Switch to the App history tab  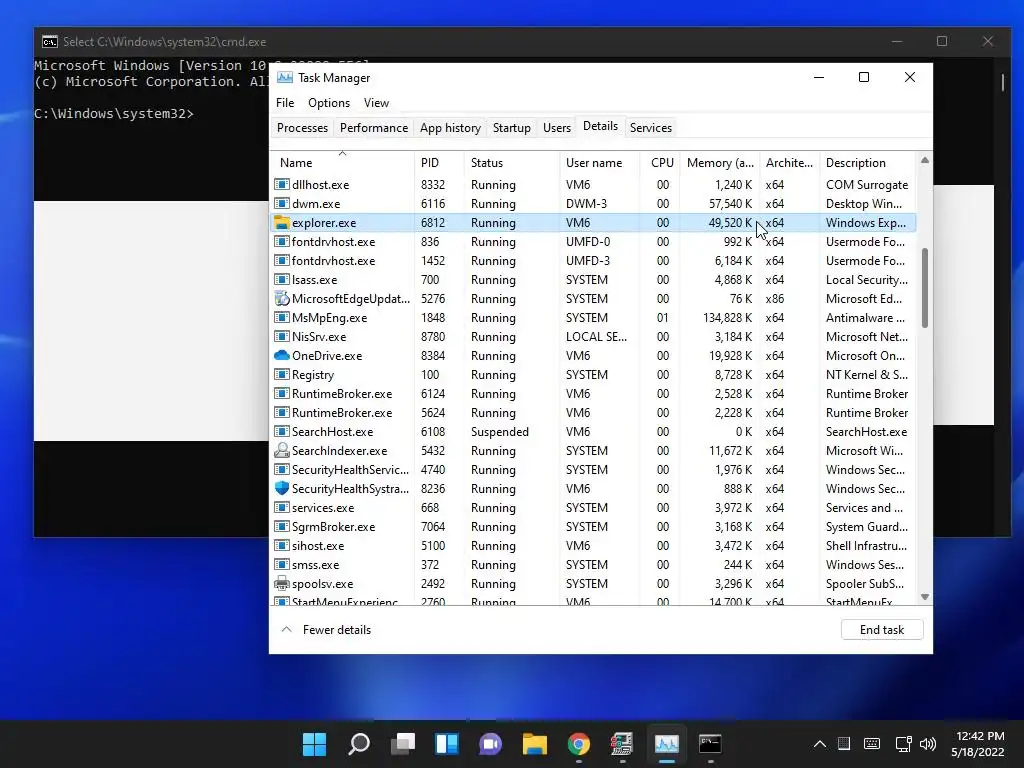click(x=450, y=128)
